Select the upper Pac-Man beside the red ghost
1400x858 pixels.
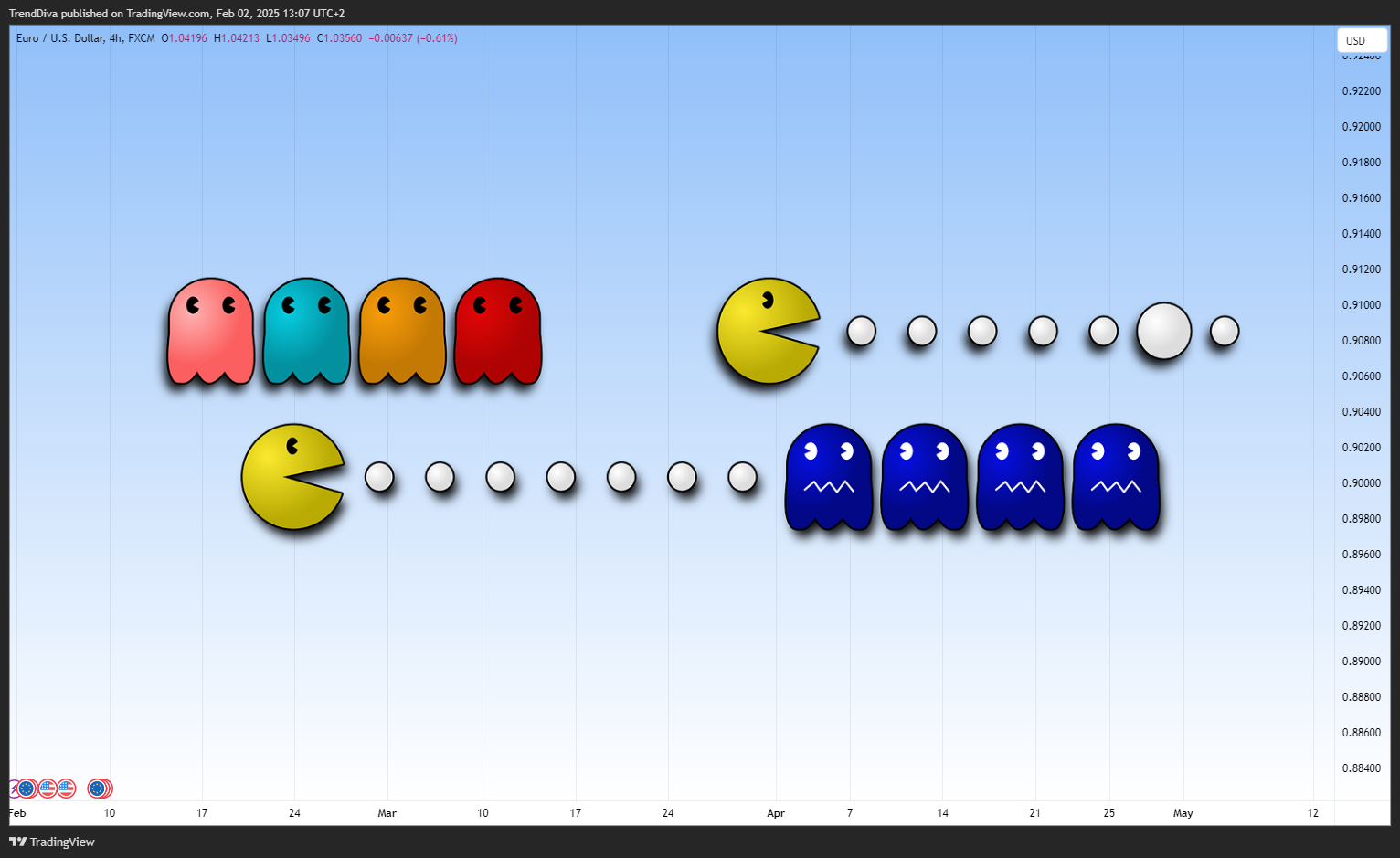pos(768,331)
